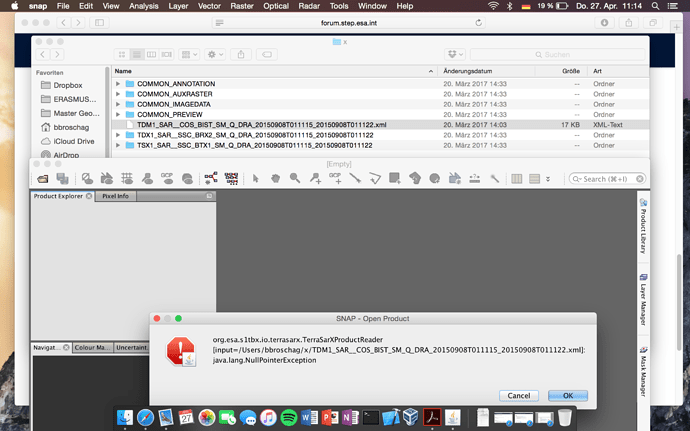Image resolution: width=690 pixels, height=431 pixels.
Task: Sort Finder list by Änderungsdatum column
Action: pos(467,71)
